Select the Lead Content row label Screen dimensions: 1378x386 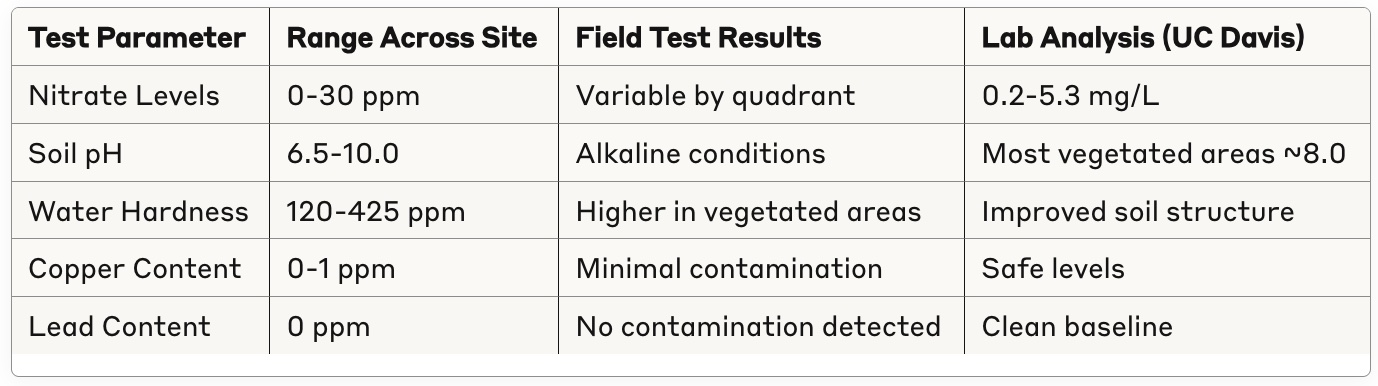[119, 326]
